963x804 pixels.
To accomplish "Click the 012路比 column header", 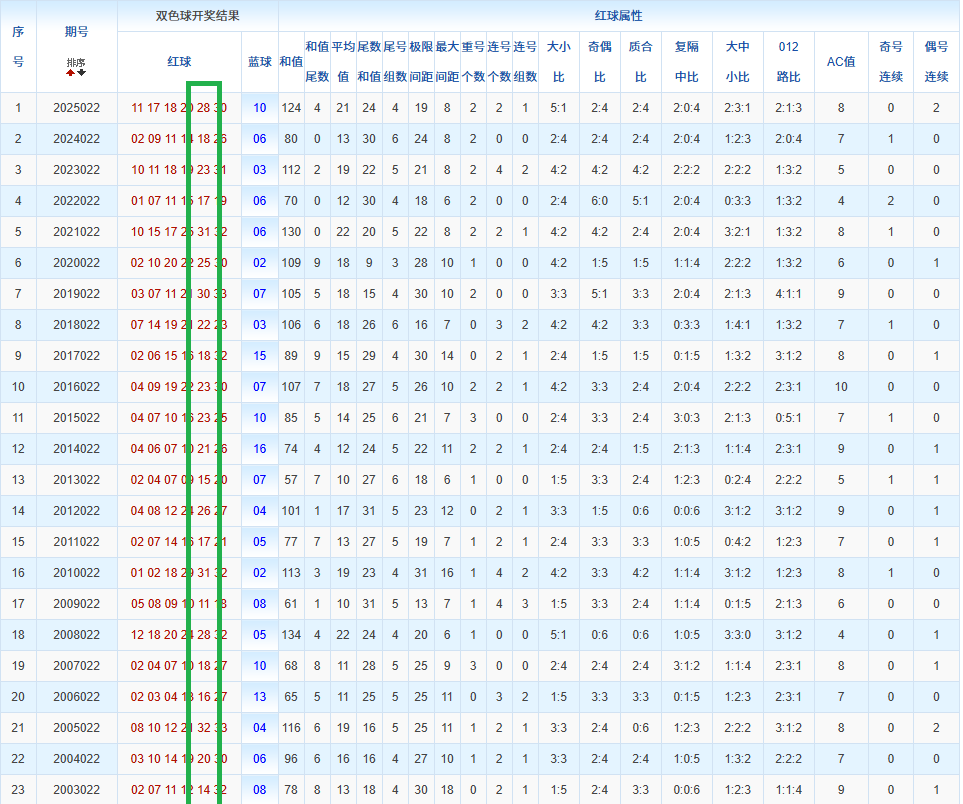I will point(788,61).
